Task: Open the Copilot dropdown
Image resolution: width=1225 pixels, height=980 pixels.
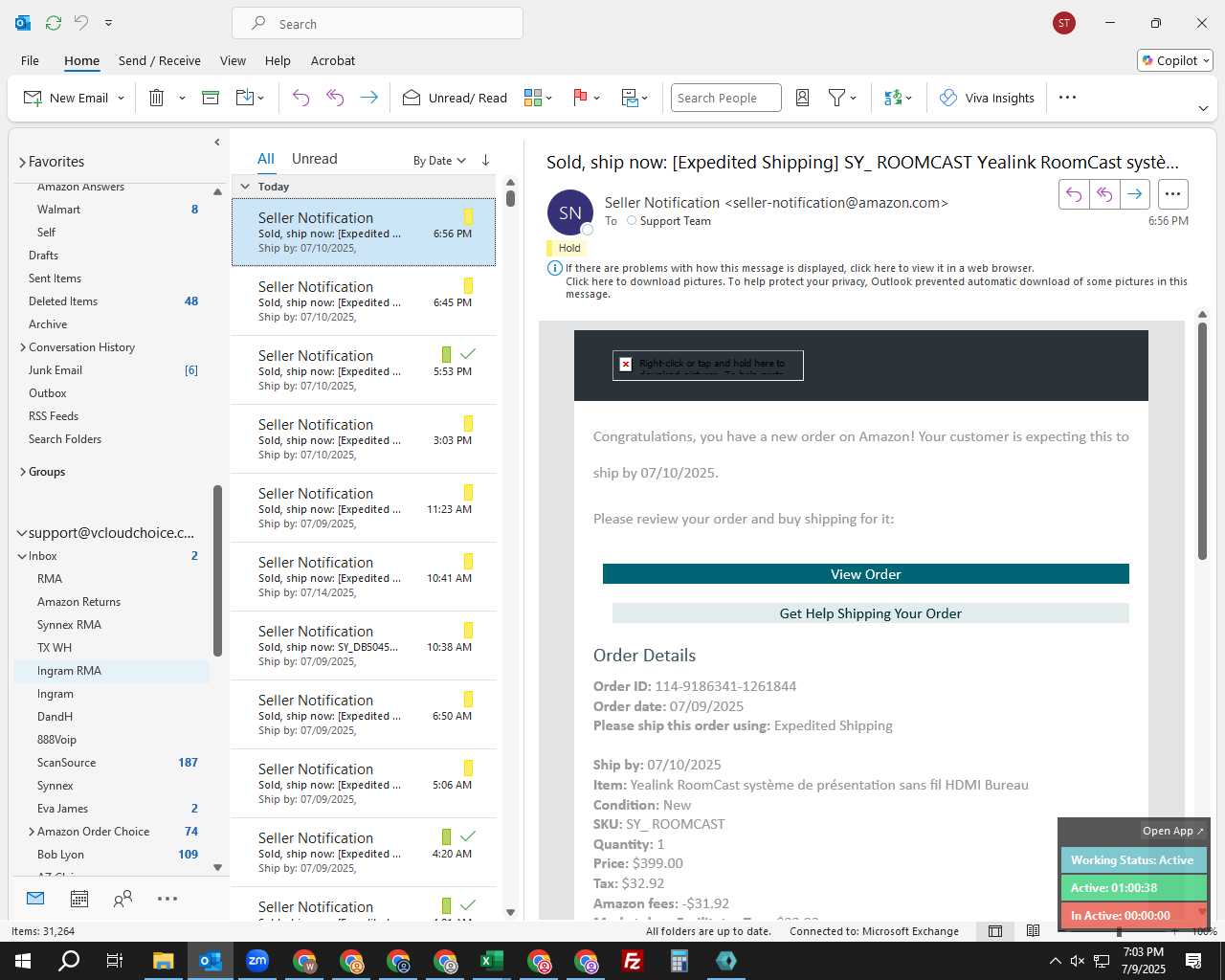Action: coord(1175,60)
